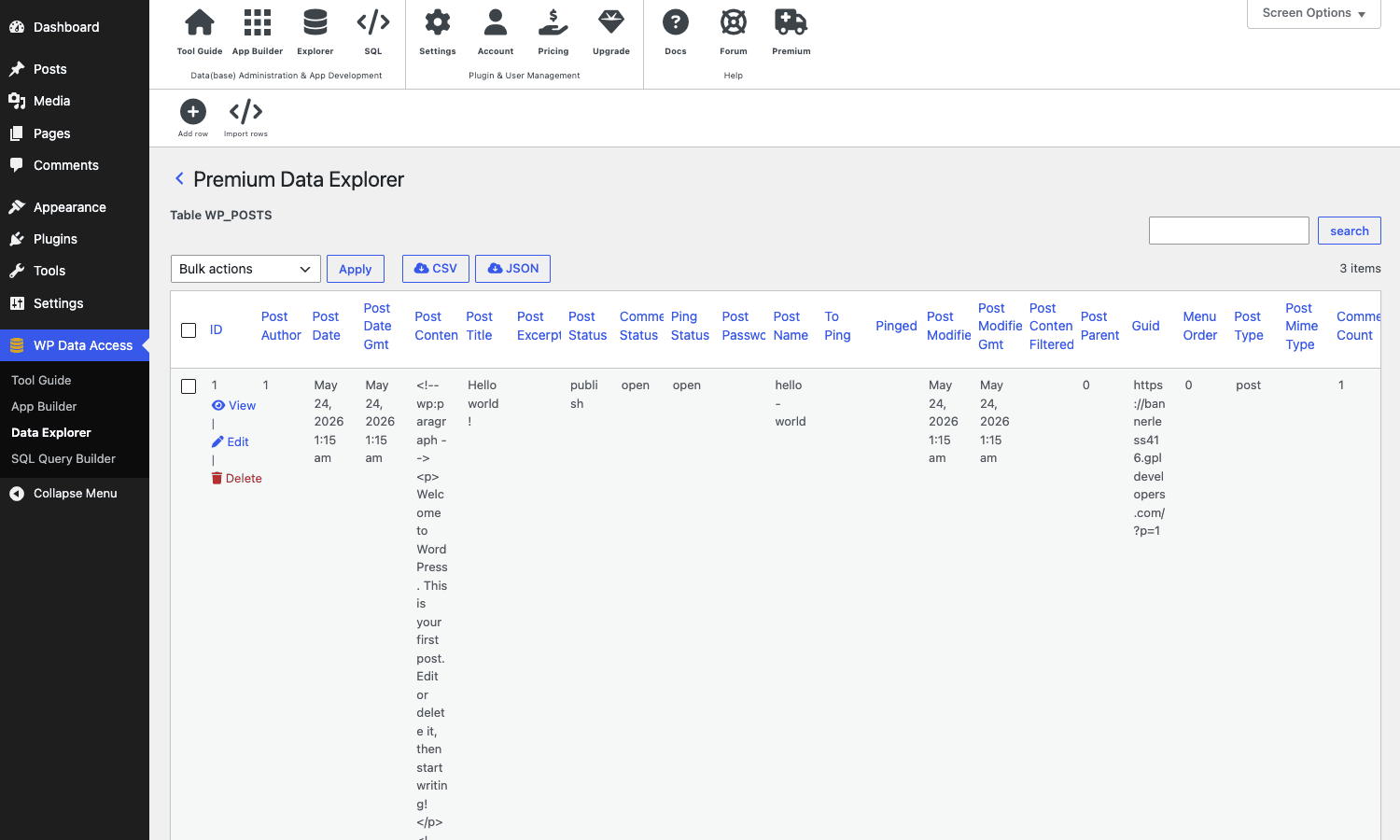This screenshot has height=840, width=1400.
Task: Expand the Screen Options panel
Action: pos(1314,13)
